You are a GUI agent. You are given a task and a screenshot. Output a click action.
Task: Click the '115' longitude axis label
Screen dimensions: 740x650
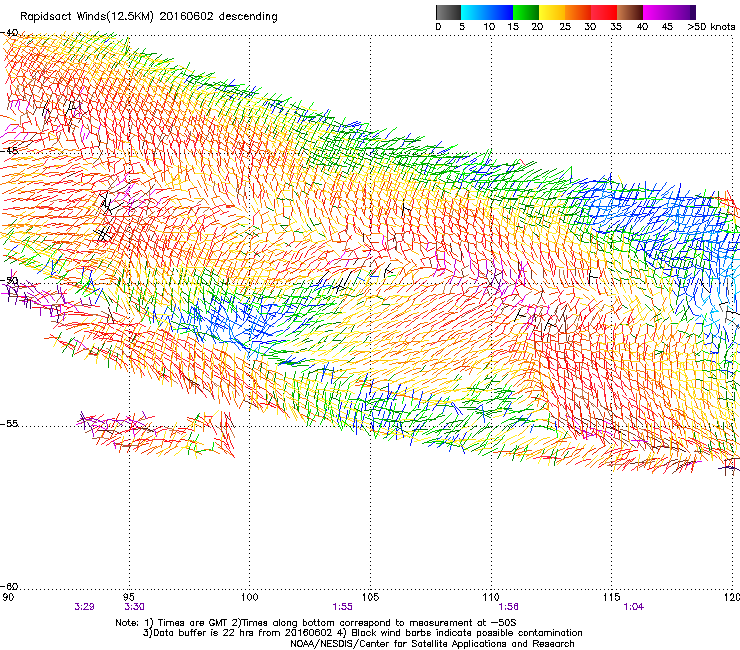pos(612,597)
